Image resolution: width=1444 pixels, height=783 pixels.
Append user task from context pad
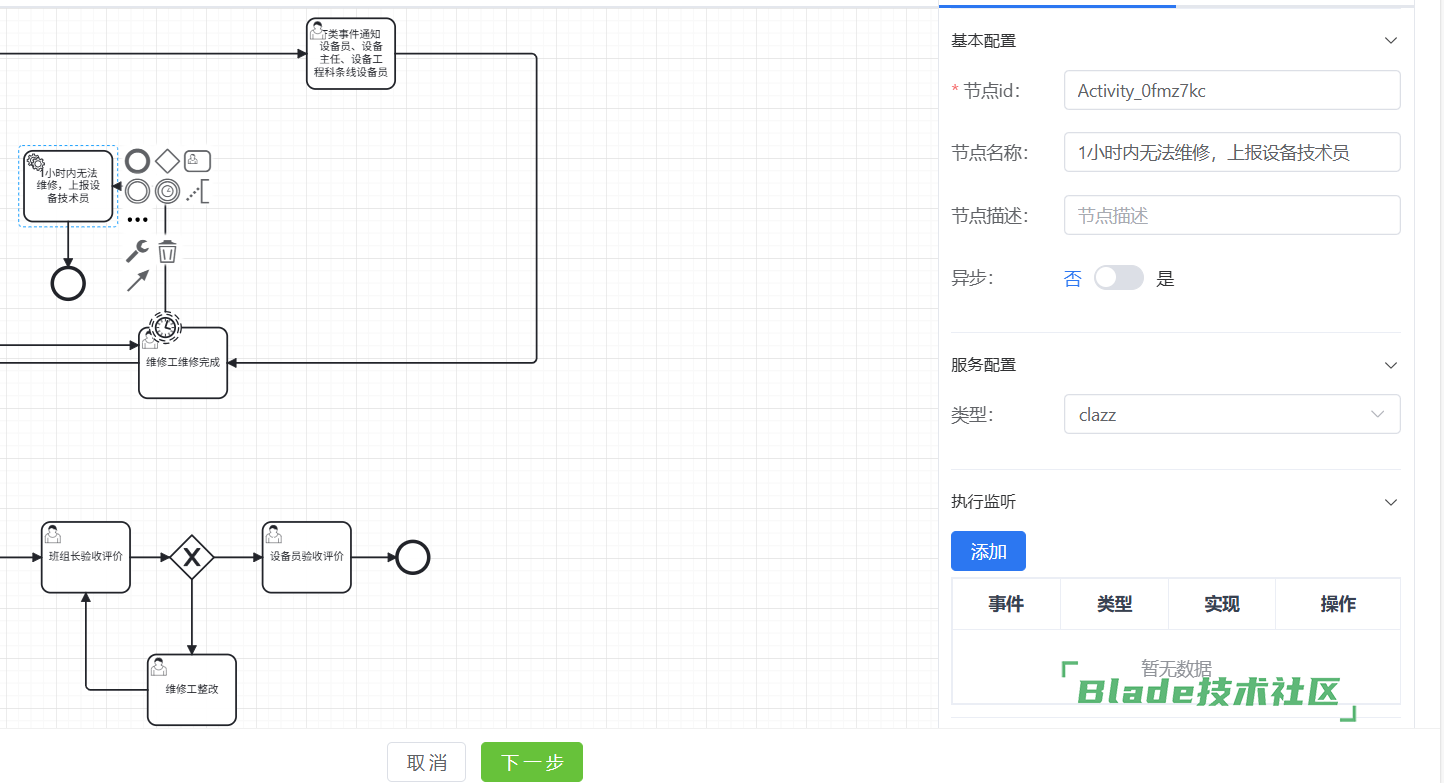pos(197,161)
